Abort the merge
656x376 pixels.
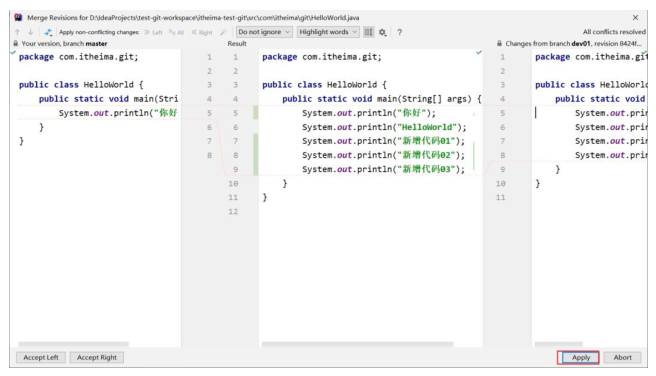click(623, 357)
